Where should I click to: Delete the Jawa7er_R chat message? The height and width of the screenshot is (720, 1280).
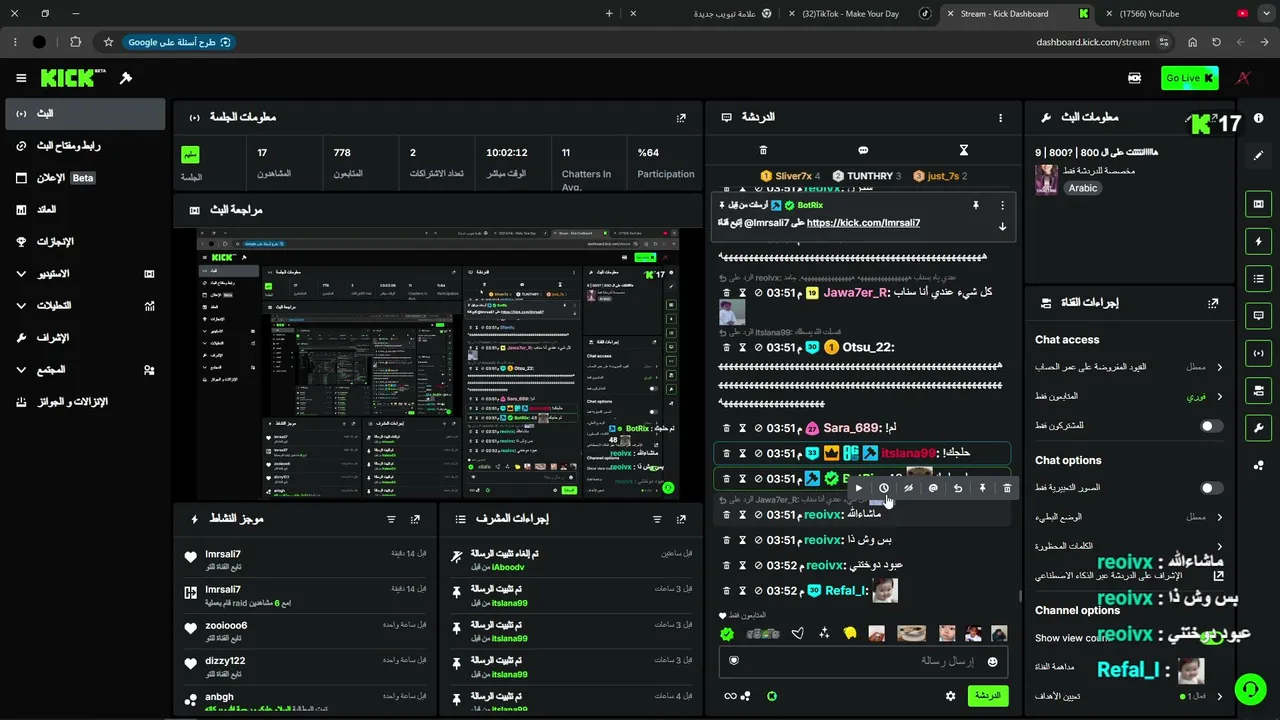click(x=727, y=292)
